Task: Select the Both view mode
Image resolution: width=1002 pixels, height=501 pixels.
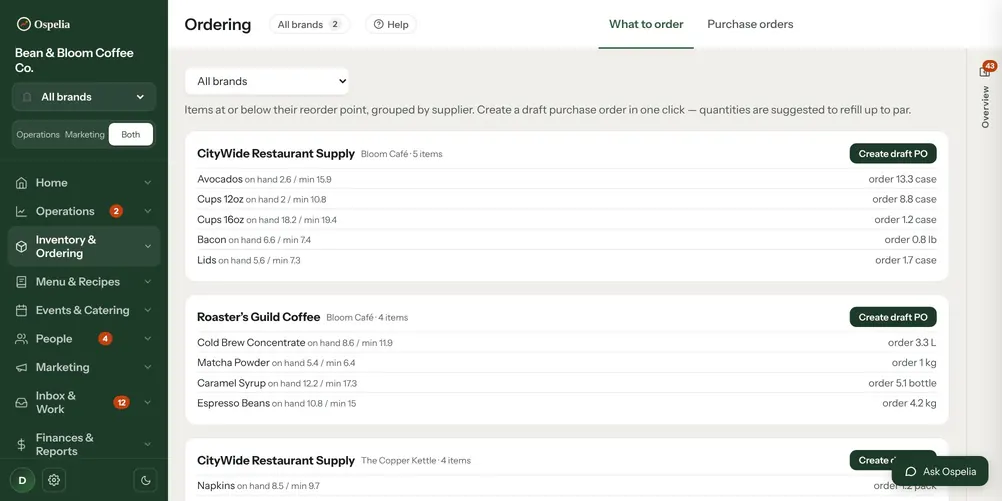Action: (130, 135)
